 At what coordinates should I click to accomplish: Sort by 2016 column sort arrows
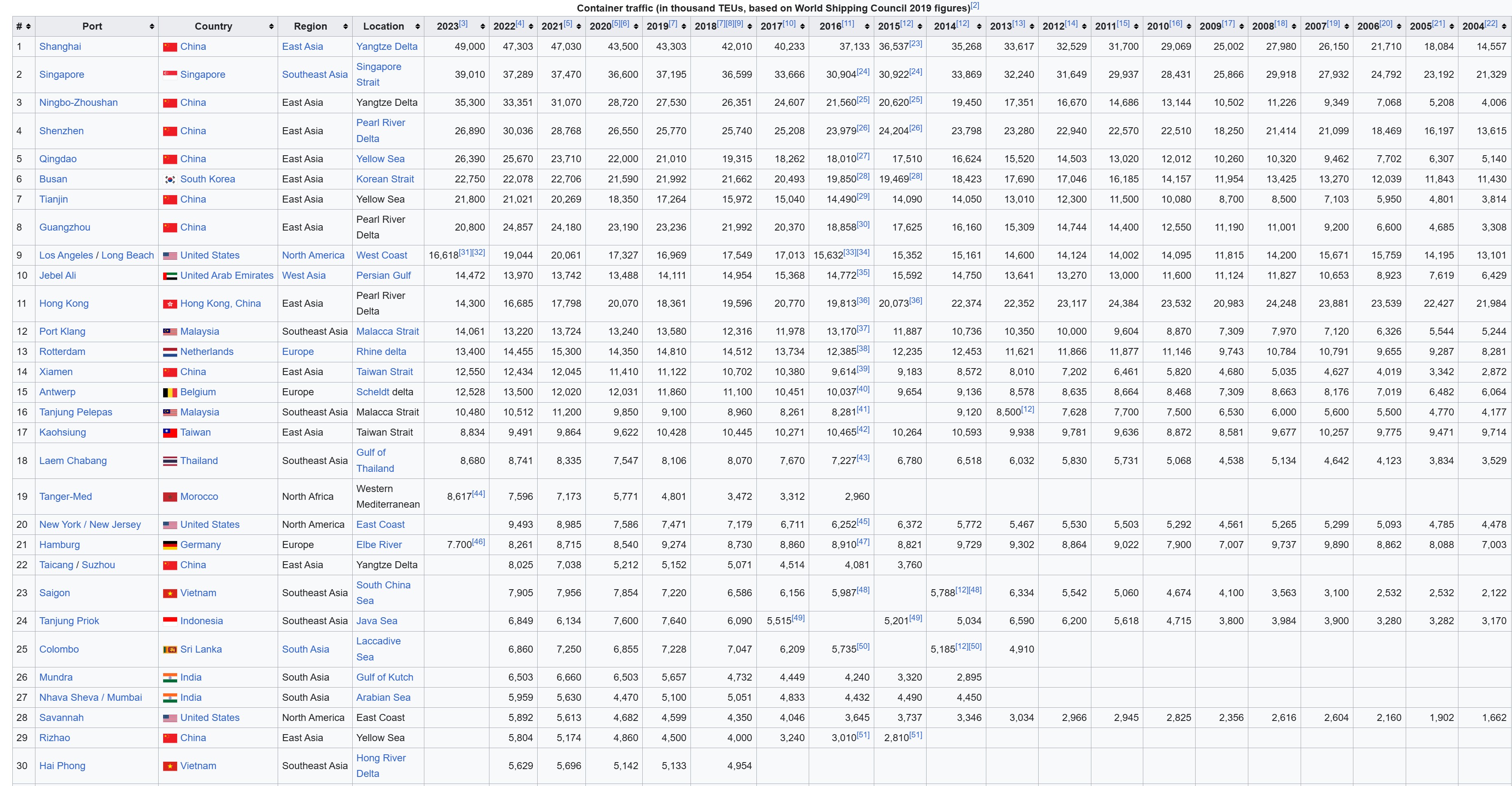[x=867, y=26]
